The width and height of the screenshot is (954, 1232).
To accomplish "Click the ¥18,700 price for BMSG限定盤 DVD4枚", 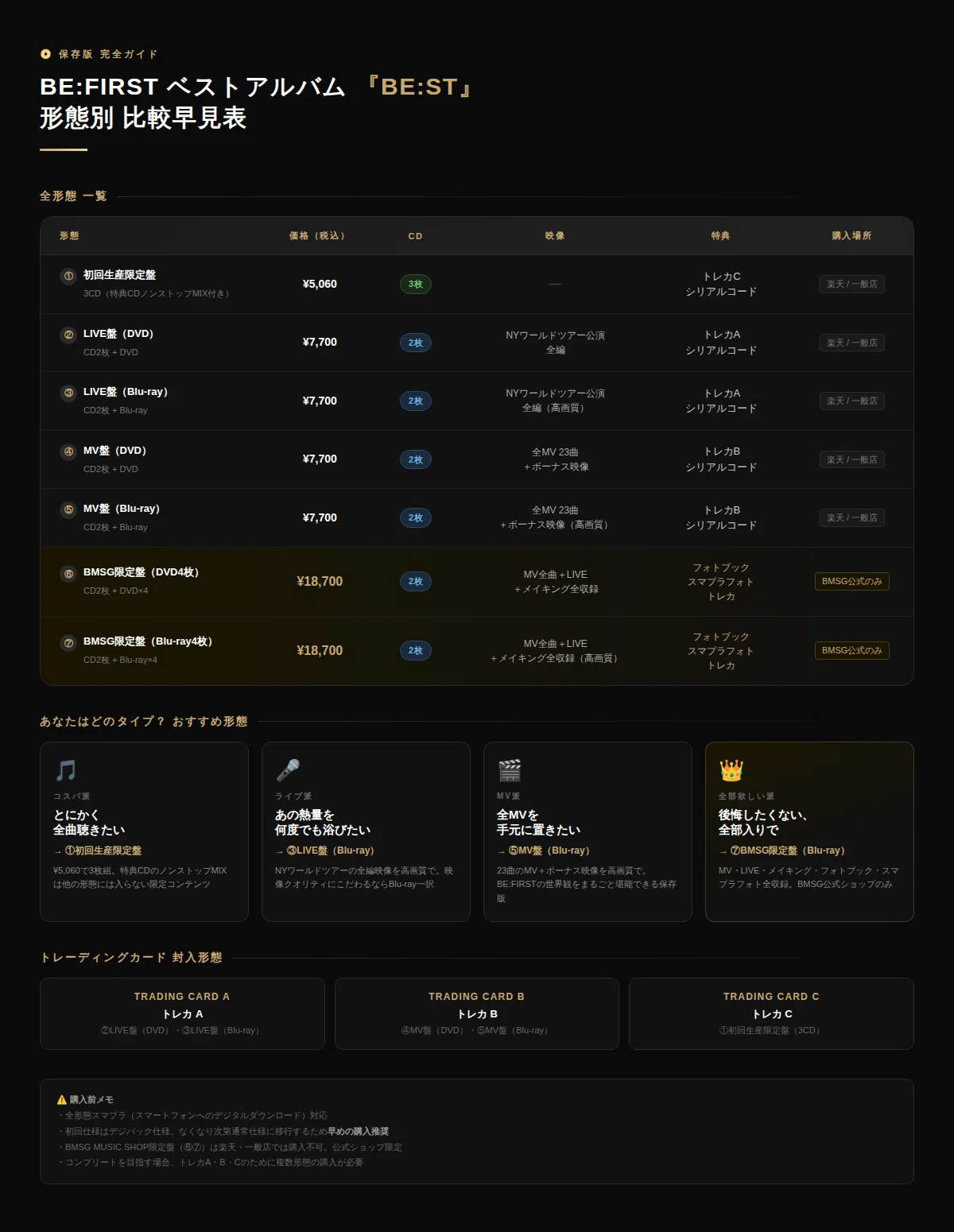I will tap(320, 581).
